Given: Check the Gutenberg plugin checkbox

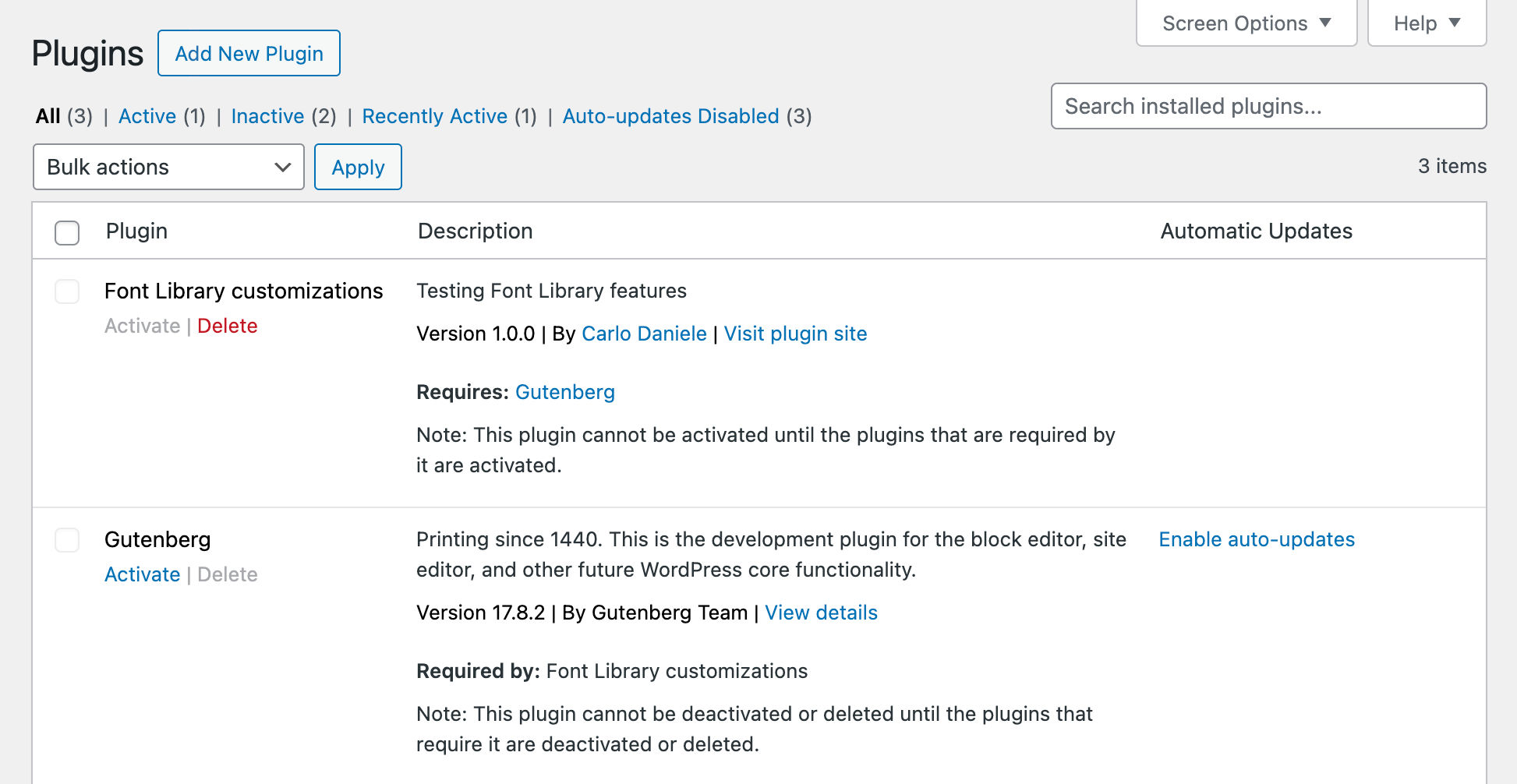Looking at the screenshot, I should pos(67,541).
